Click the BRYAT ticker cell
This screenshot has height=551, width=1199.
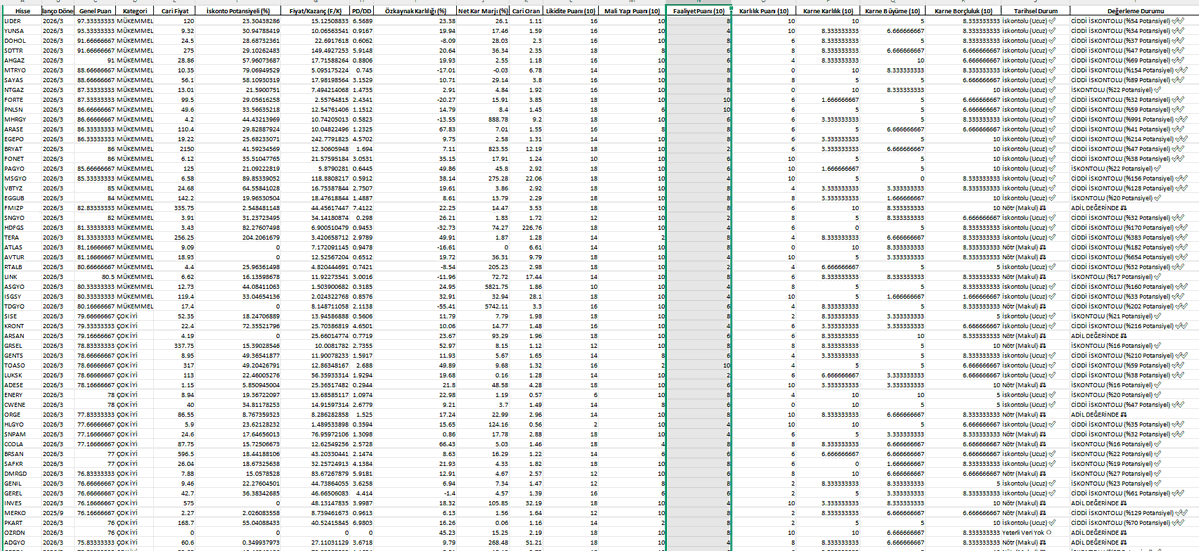tap(21, 149)
